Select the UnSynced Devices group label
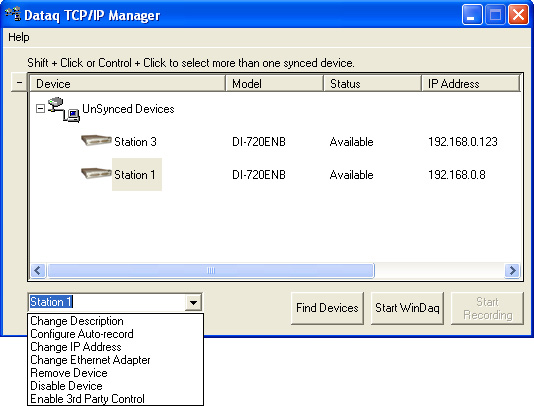Screen dimensions: 534x406 point(128,109)
